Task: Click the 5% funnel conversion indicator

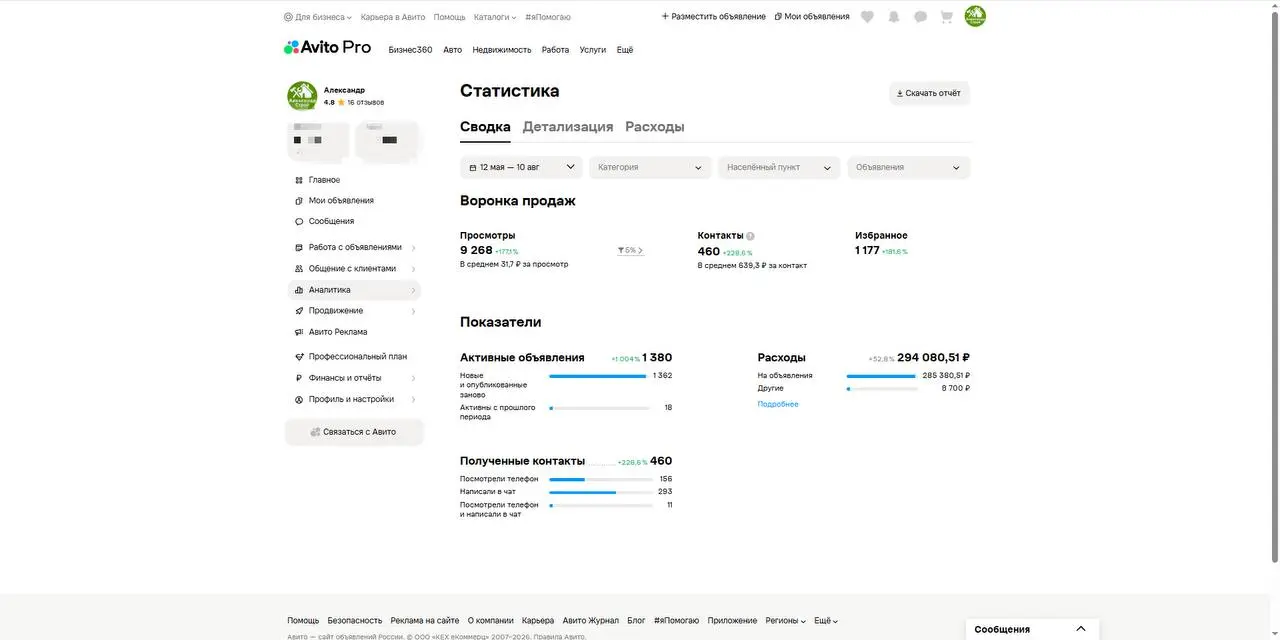Action: [x=631, y=251]
